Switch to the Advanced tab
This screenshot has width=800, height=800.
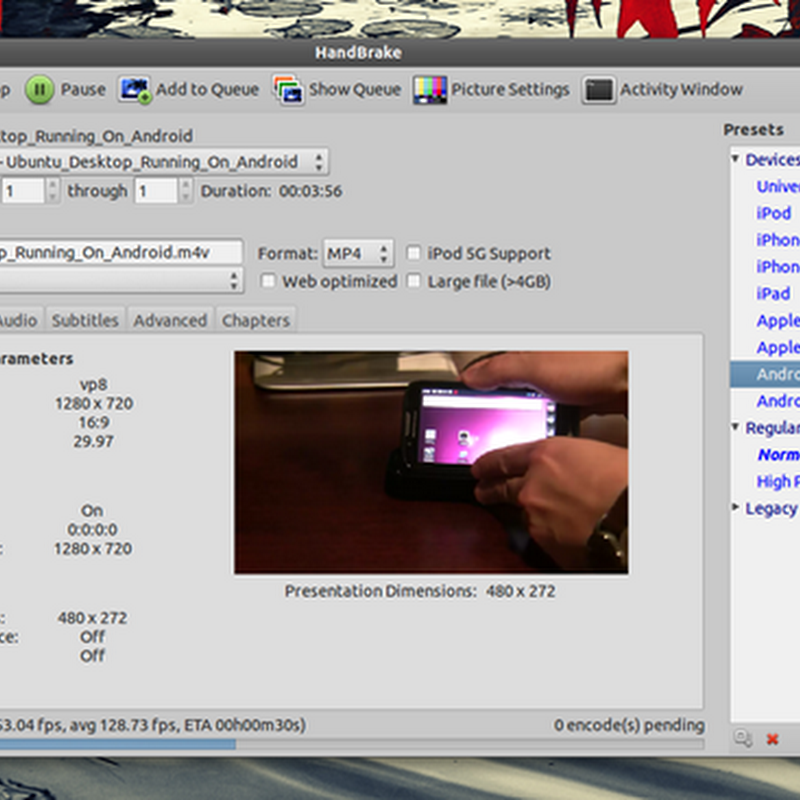170,320
